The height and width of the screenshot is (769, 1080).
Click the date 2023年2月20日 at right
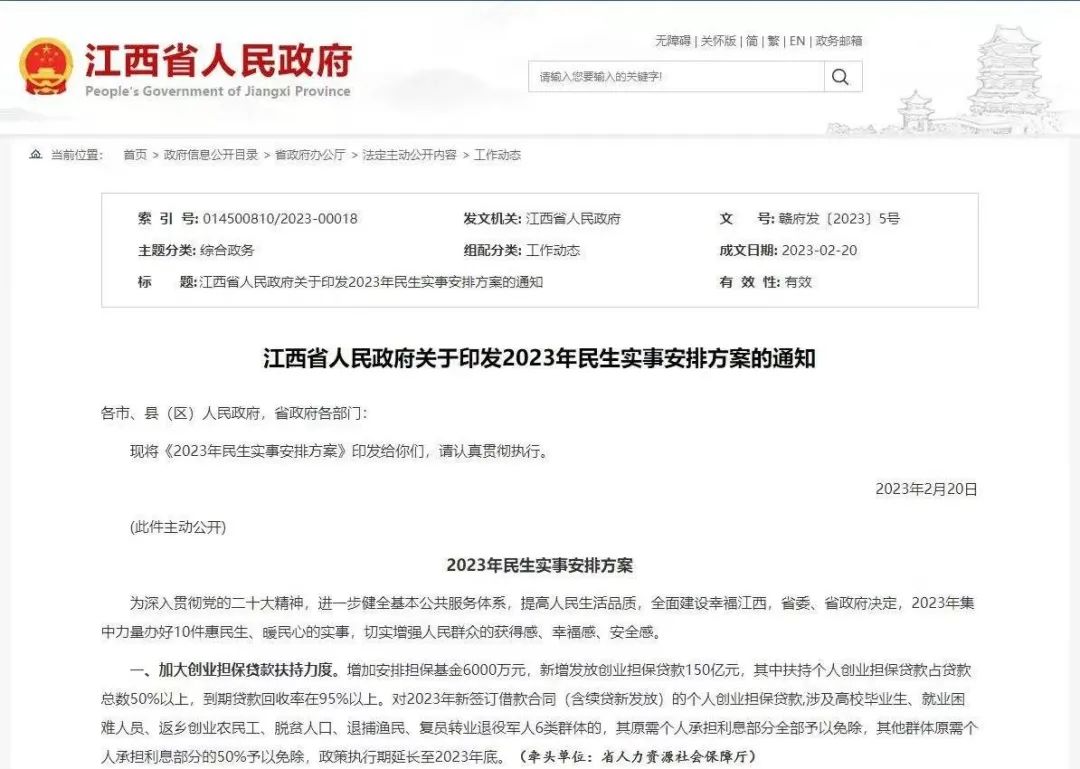pos(926,489)
